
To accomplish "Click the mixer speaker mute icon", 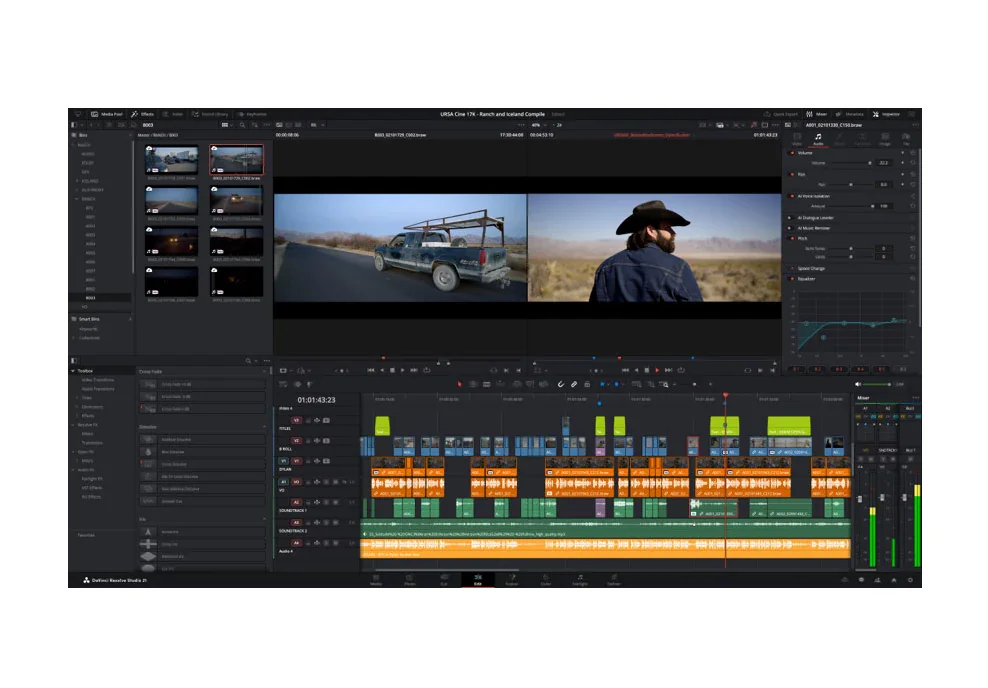I will click(x=858, y=384).
